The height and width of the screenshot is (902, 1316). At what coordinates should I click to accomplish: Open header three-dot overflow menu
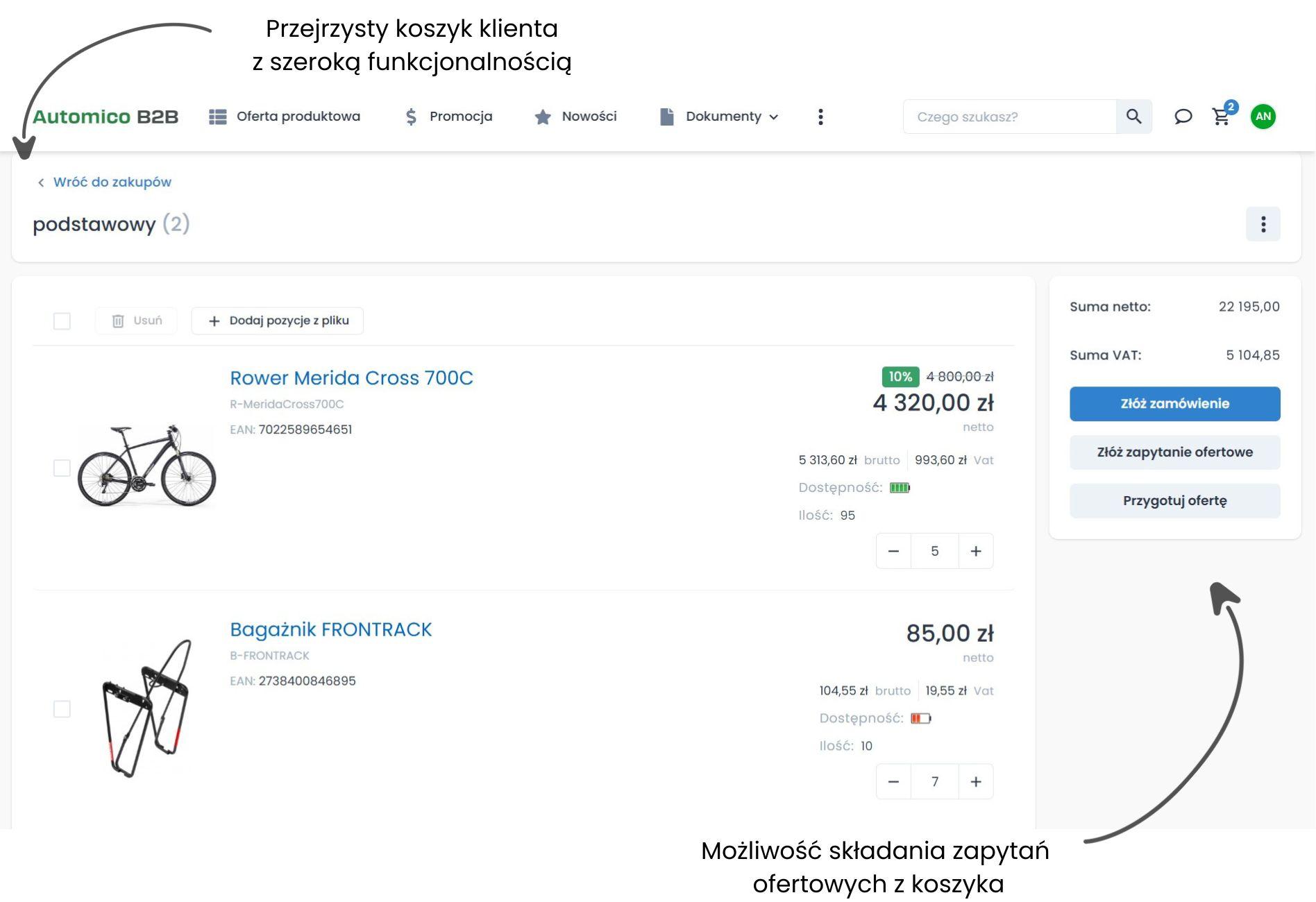click(x=820, y=117)
